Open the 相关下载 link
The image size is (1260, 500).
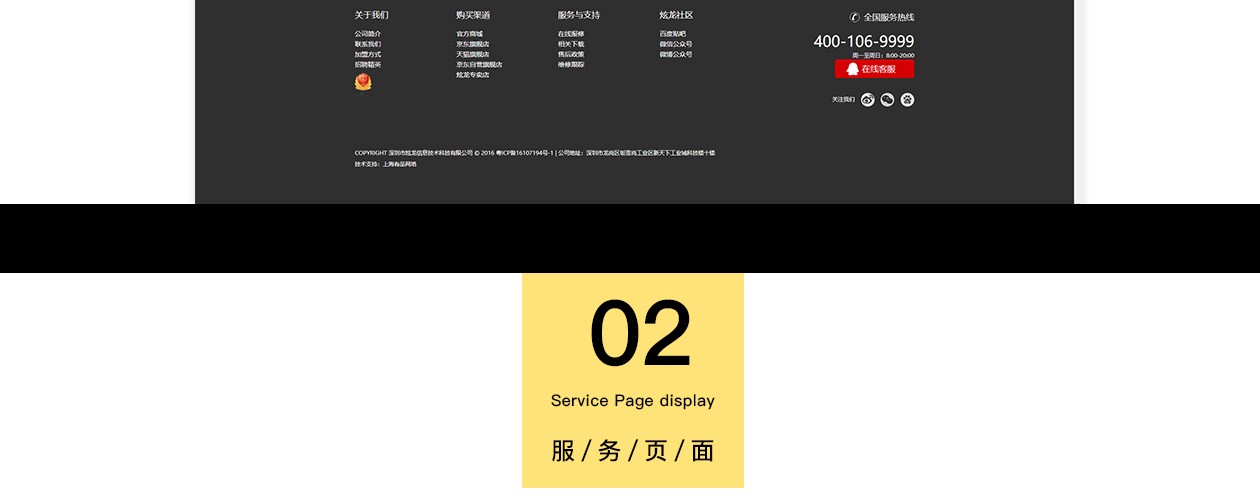click(570, 44)
